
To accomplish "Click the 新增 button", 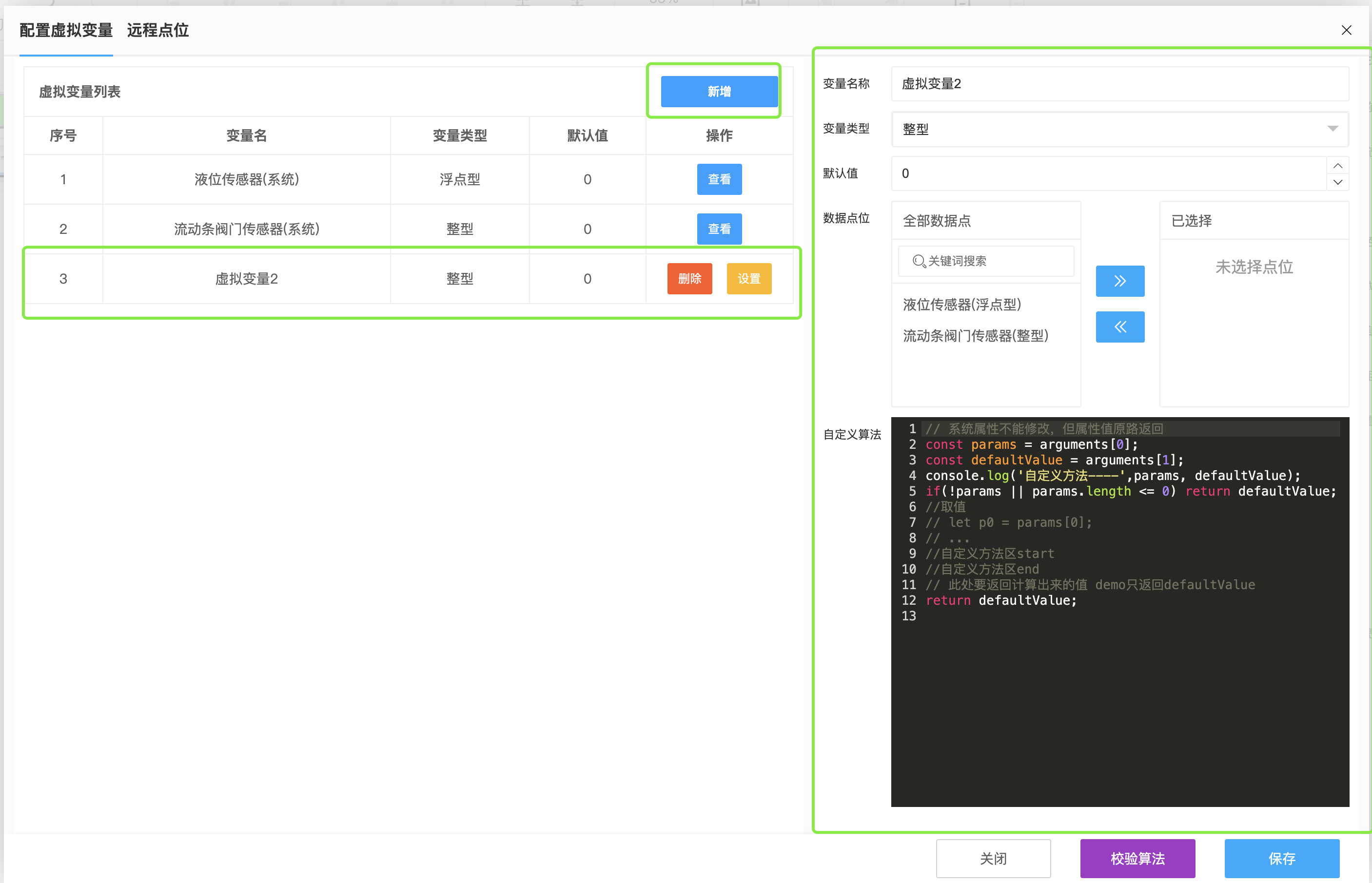I will coord(719,92).
